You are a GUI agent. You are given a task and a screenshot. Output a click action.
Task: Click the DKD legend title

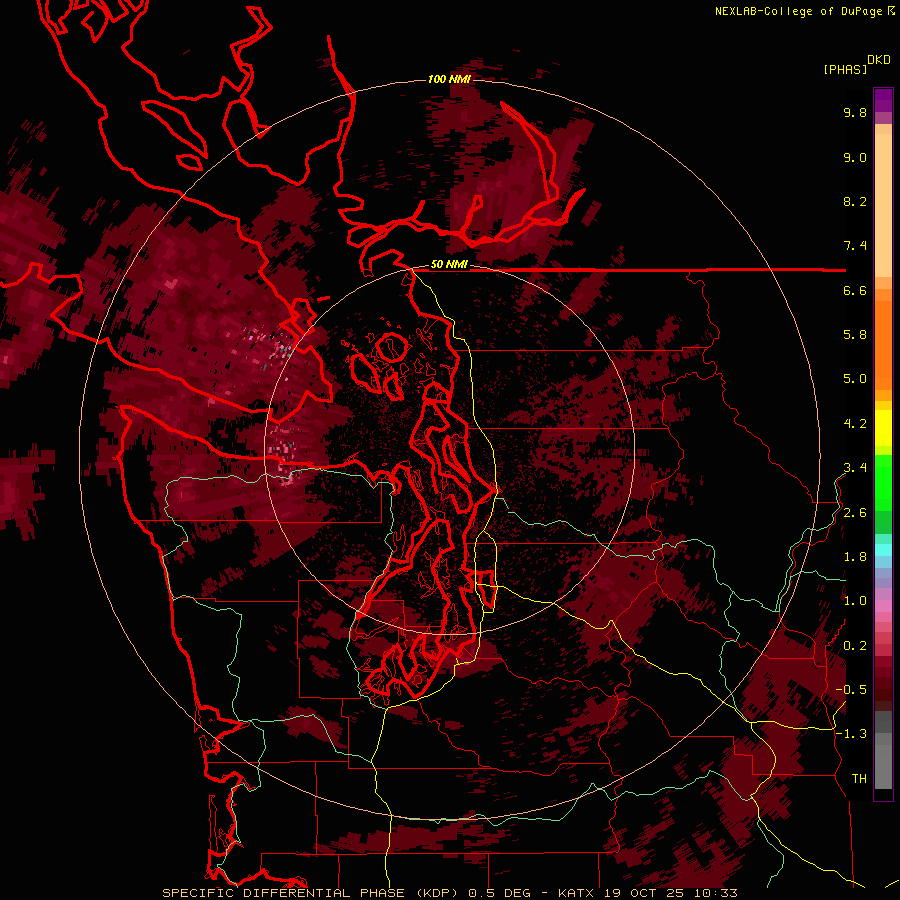point(879,60)
